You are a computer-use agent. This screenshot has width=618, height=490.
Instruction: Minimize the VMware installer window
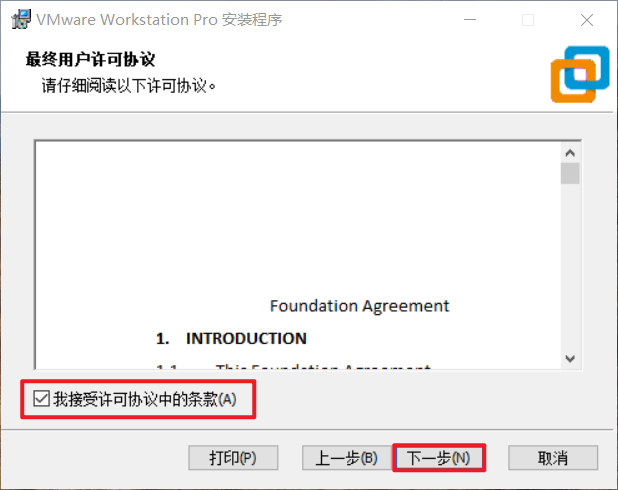[x=470, y=20]
